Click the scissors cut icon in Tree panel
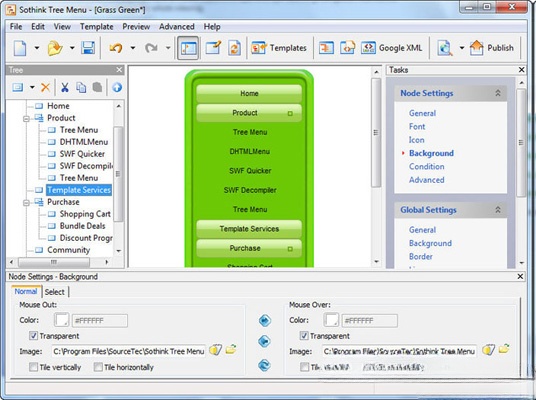 [65, 88]
